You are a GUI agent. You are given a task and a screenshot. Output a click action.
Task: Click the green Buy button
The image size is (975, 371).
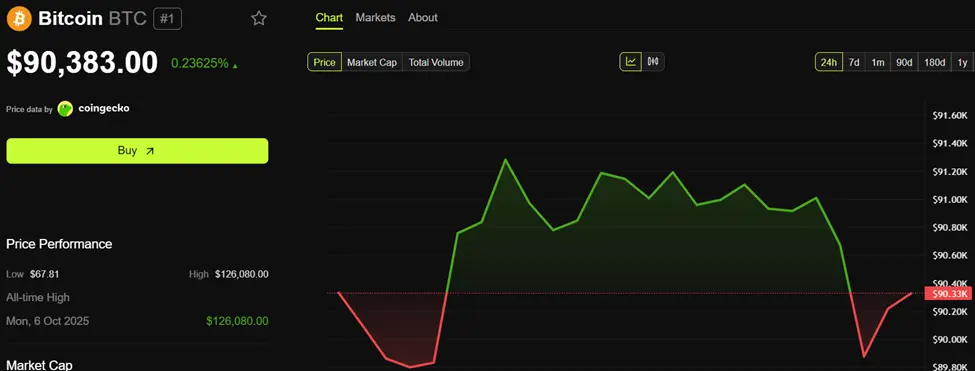[x=137, y=151]
